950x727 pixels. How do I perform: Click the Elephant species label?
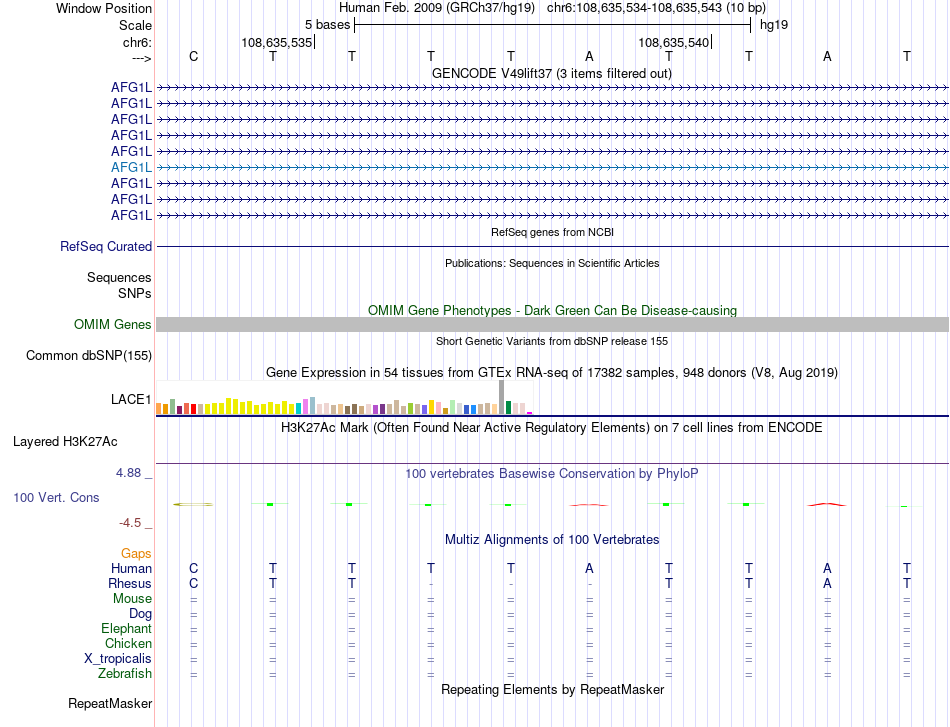126,628
